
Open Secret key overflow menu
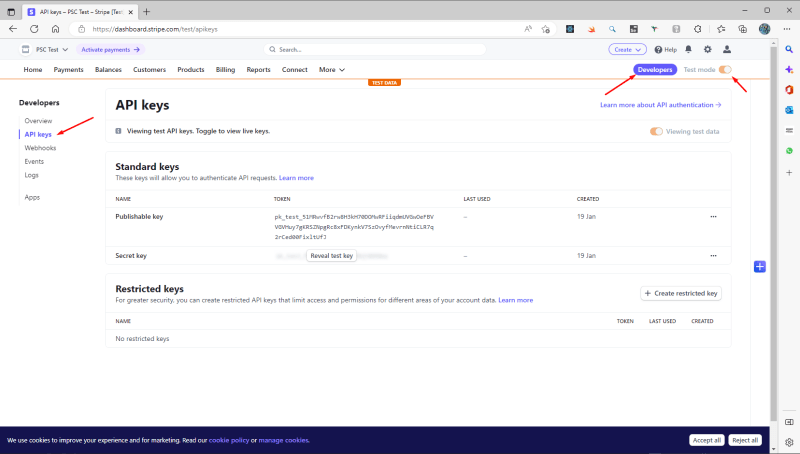pos(713,256)
